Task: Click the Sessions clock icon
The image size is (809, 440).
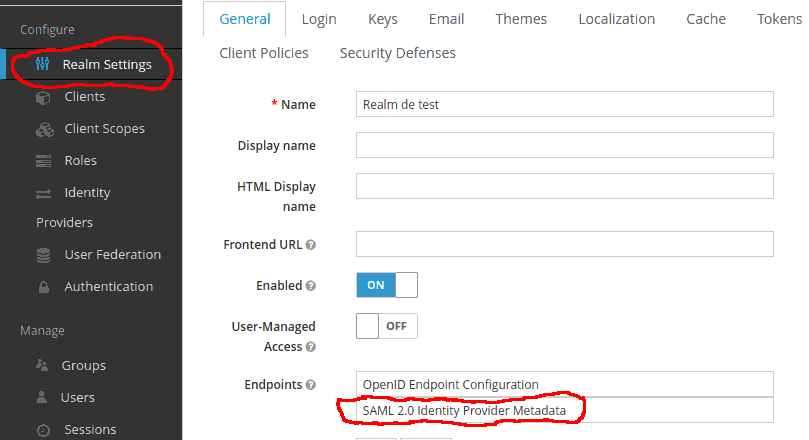Action: pos(43,430)
